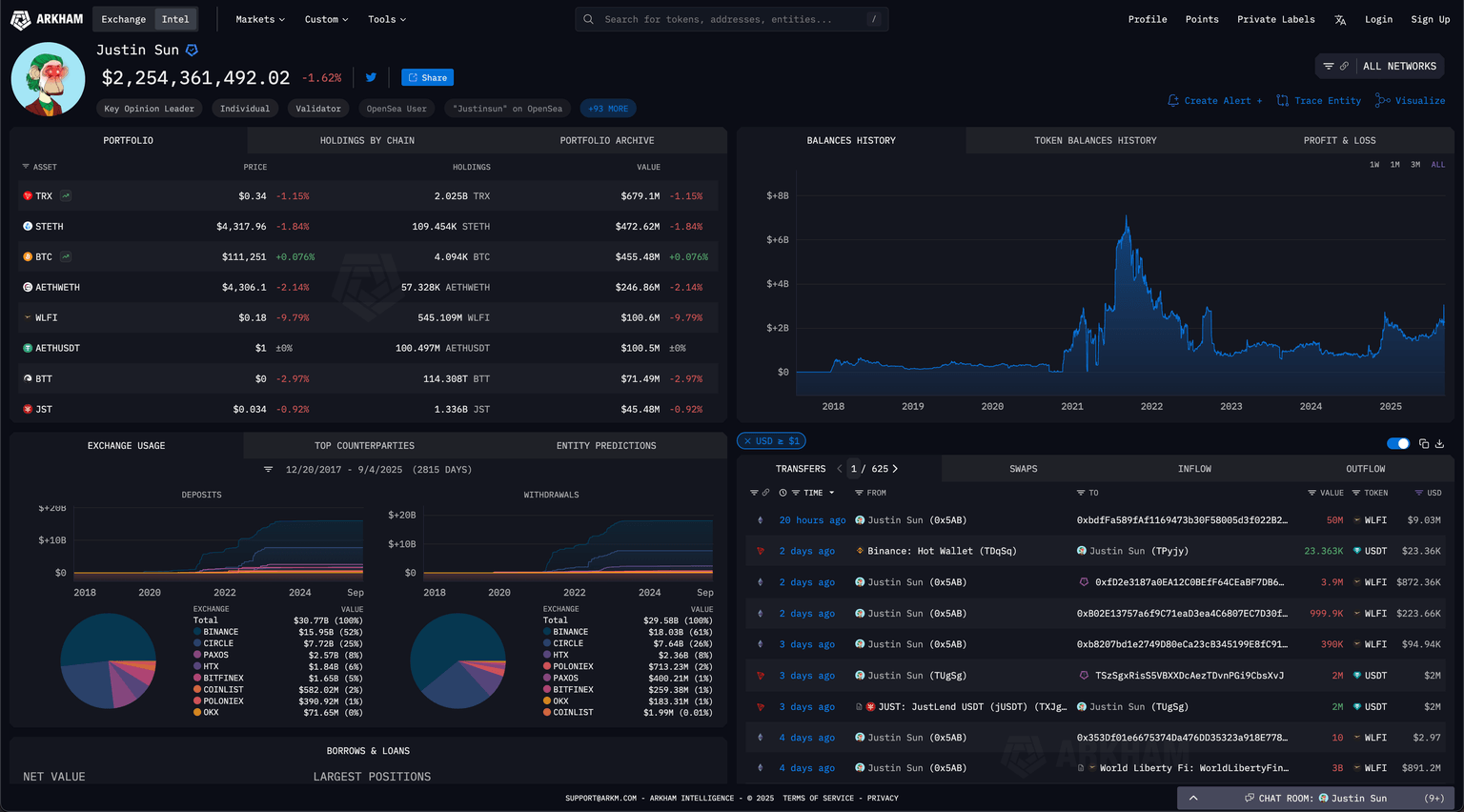Switch to Intel mode toggle
The image size is (1464, 812).
pos(175,19)
